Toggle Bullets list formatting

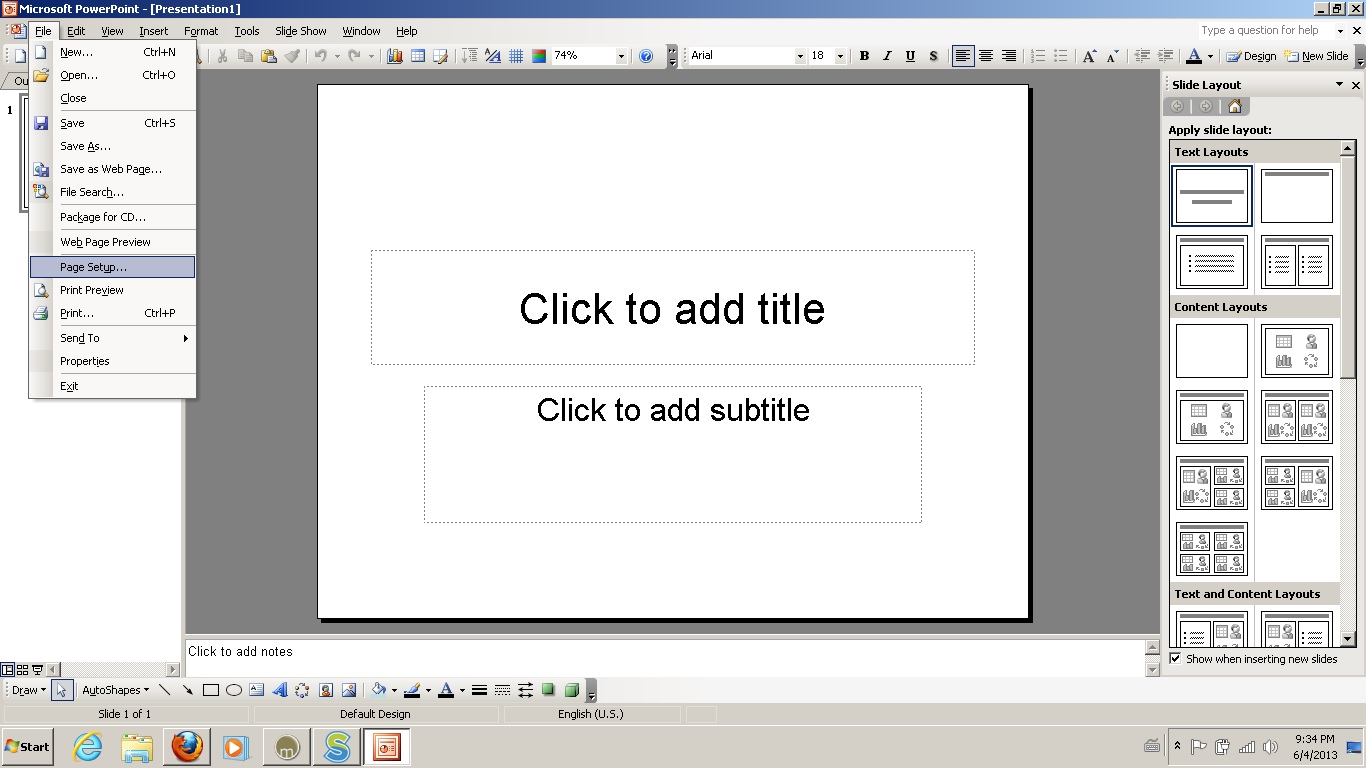click(x=1061, y=56)
